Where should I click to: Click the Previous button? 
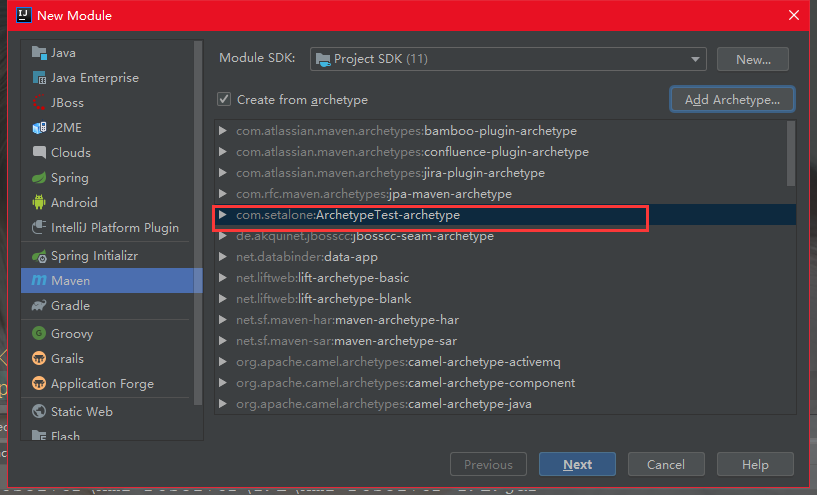(488, 464)
